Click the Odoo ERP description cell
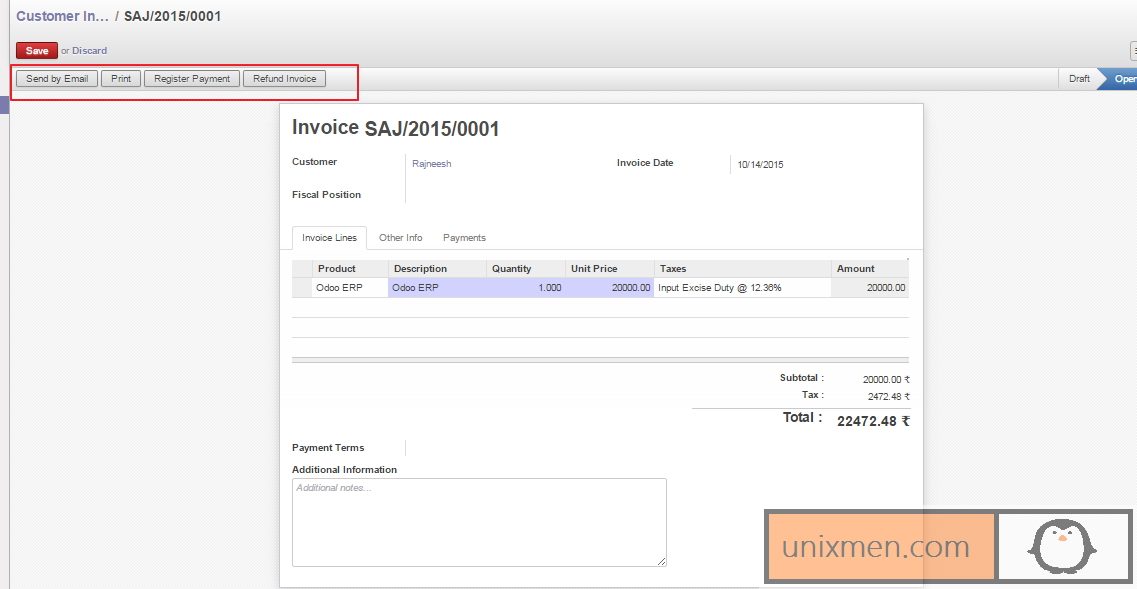Image resolution: width=1137 pixels, height=589 pixels. tap(437, 287)
